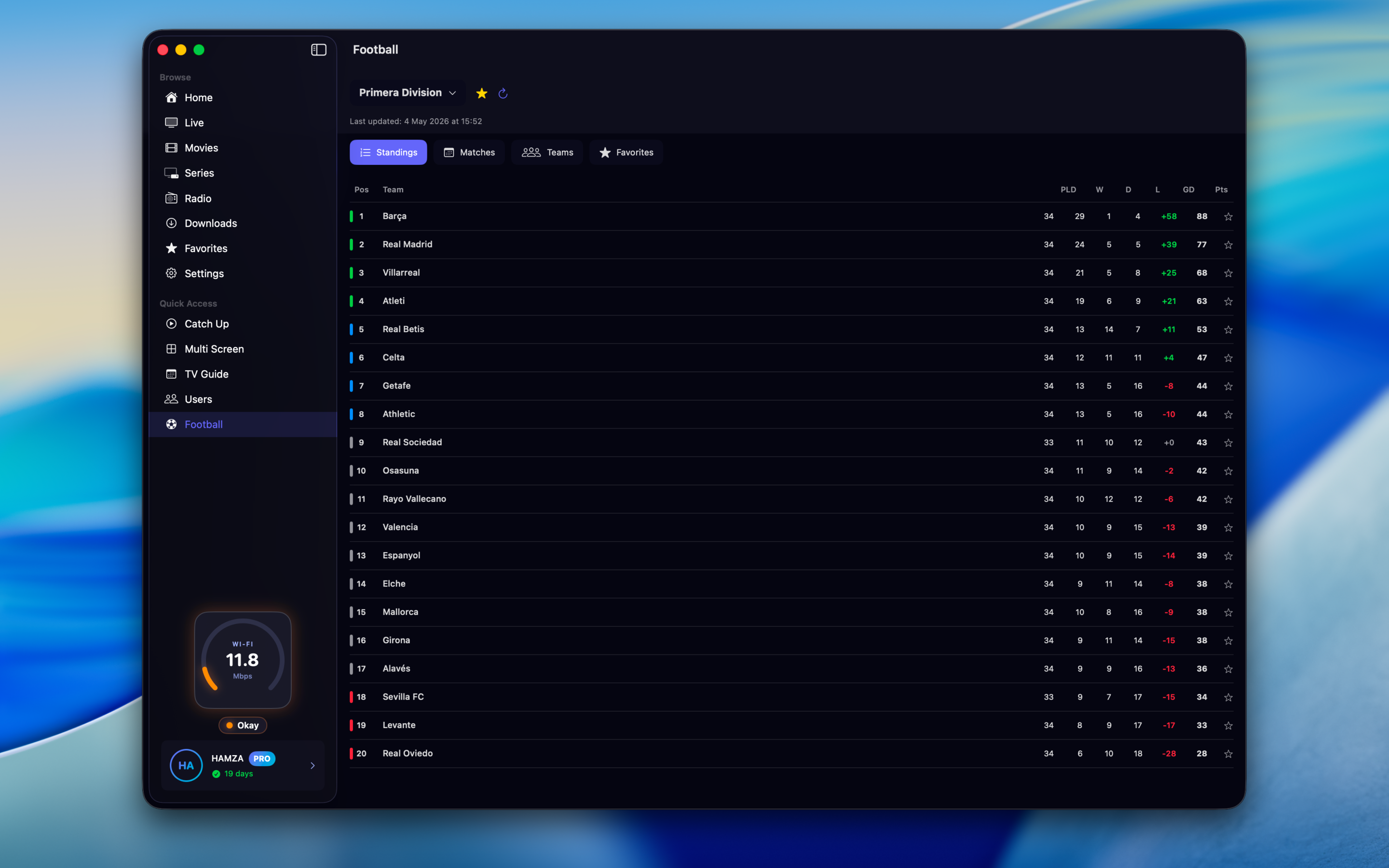The width and height of the screenshot is (1389, 868).
Task: Click the Okay connection status badge
Action: pos(243,726)
